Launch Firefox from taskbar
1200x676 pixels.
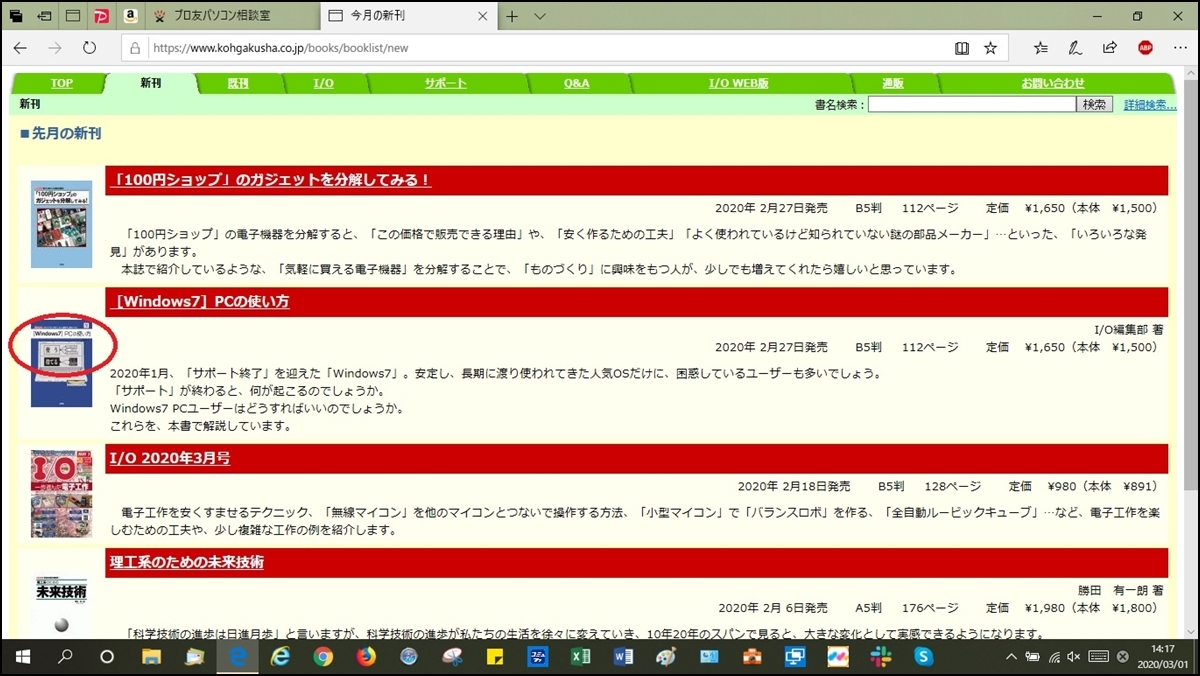point(366,658)
